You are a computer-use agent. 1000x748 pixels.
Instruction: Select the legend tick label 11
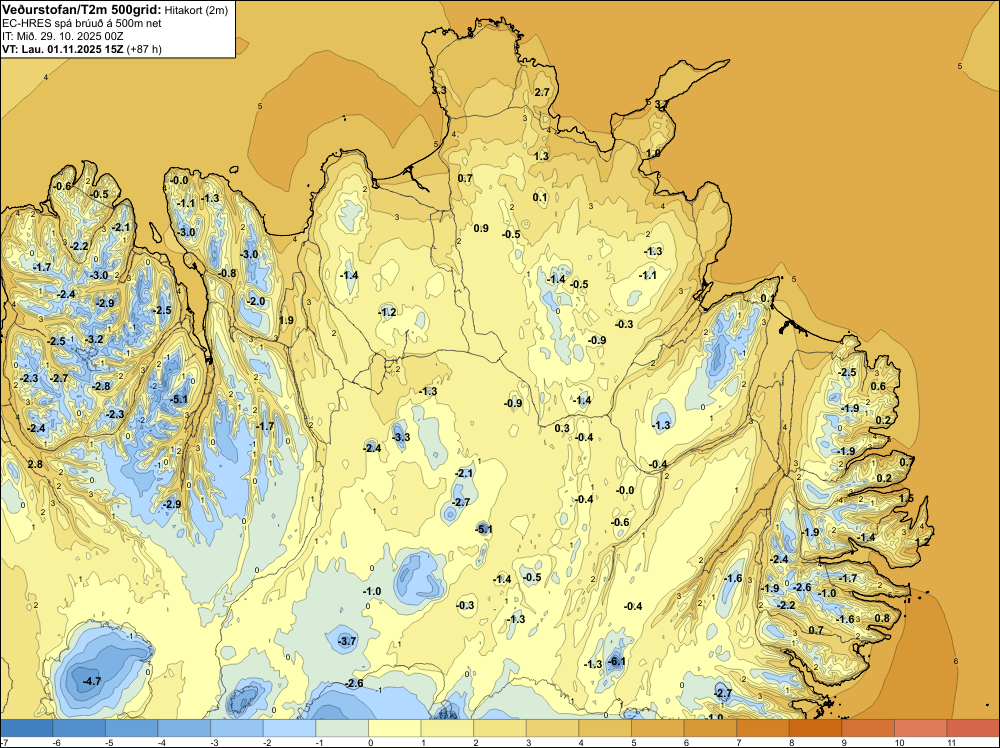click(950, 742)
